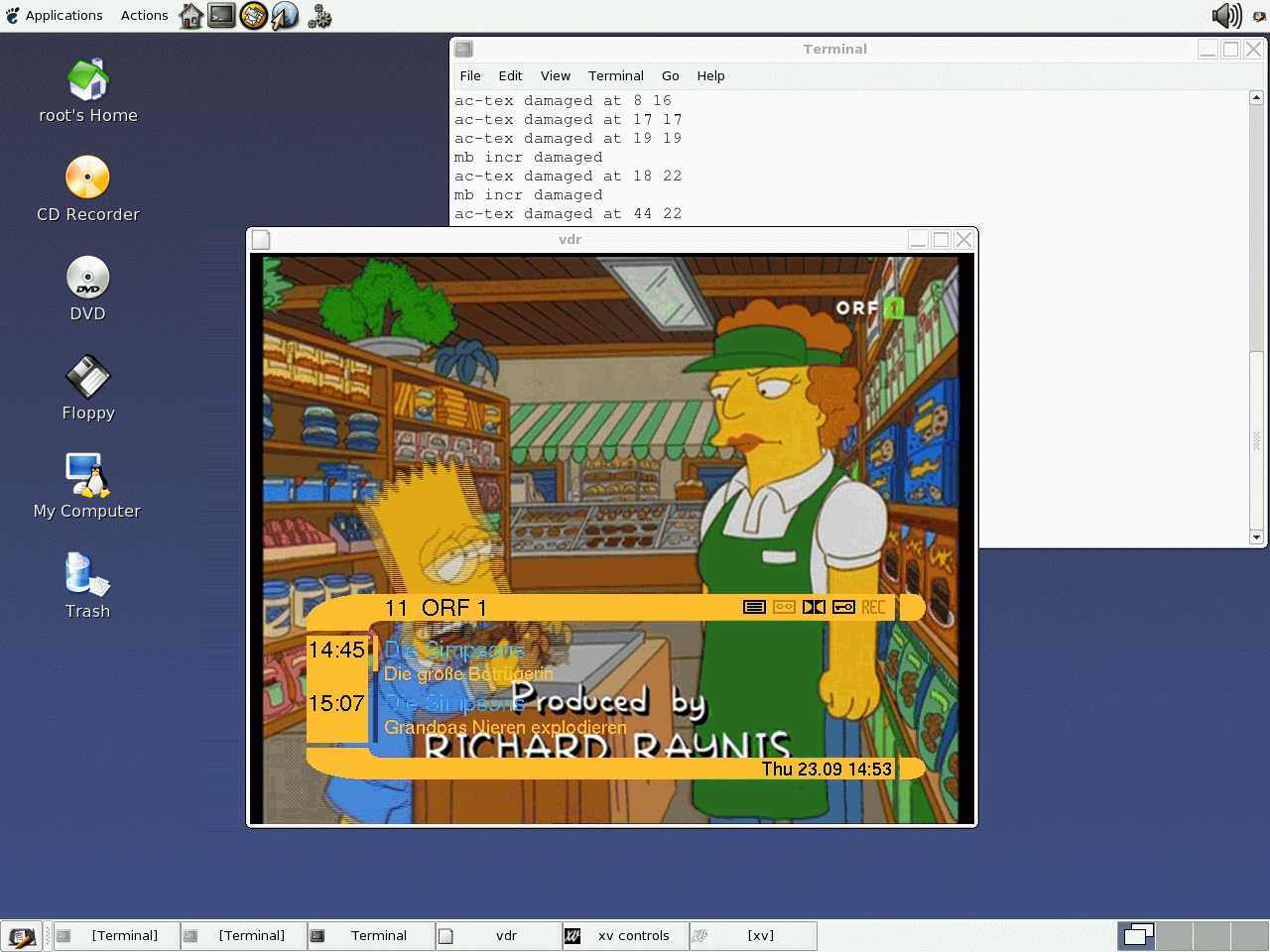Open the Actions menu

[x=144, y=16]
